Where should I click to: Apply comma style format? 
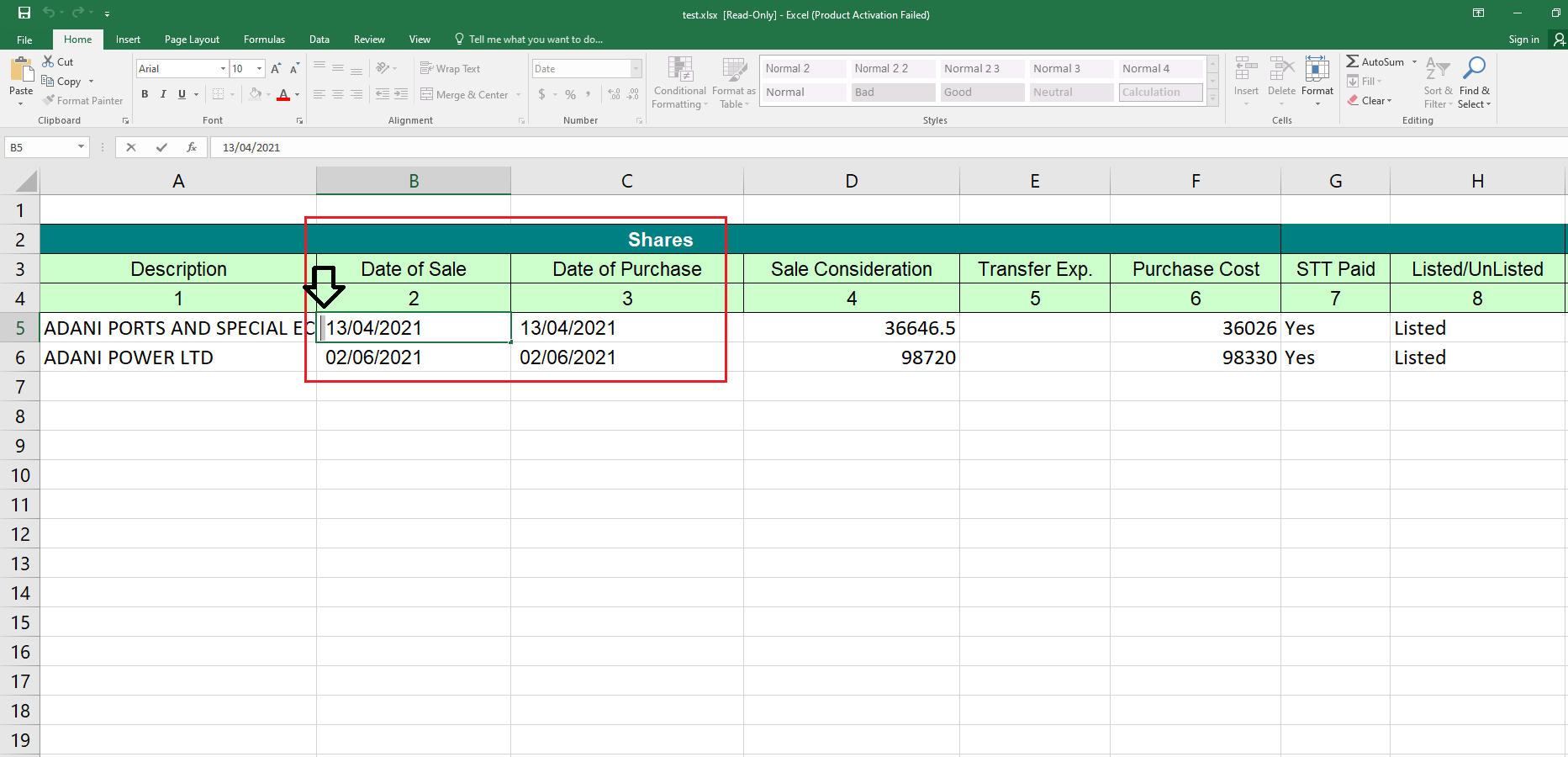coord(589,94)
